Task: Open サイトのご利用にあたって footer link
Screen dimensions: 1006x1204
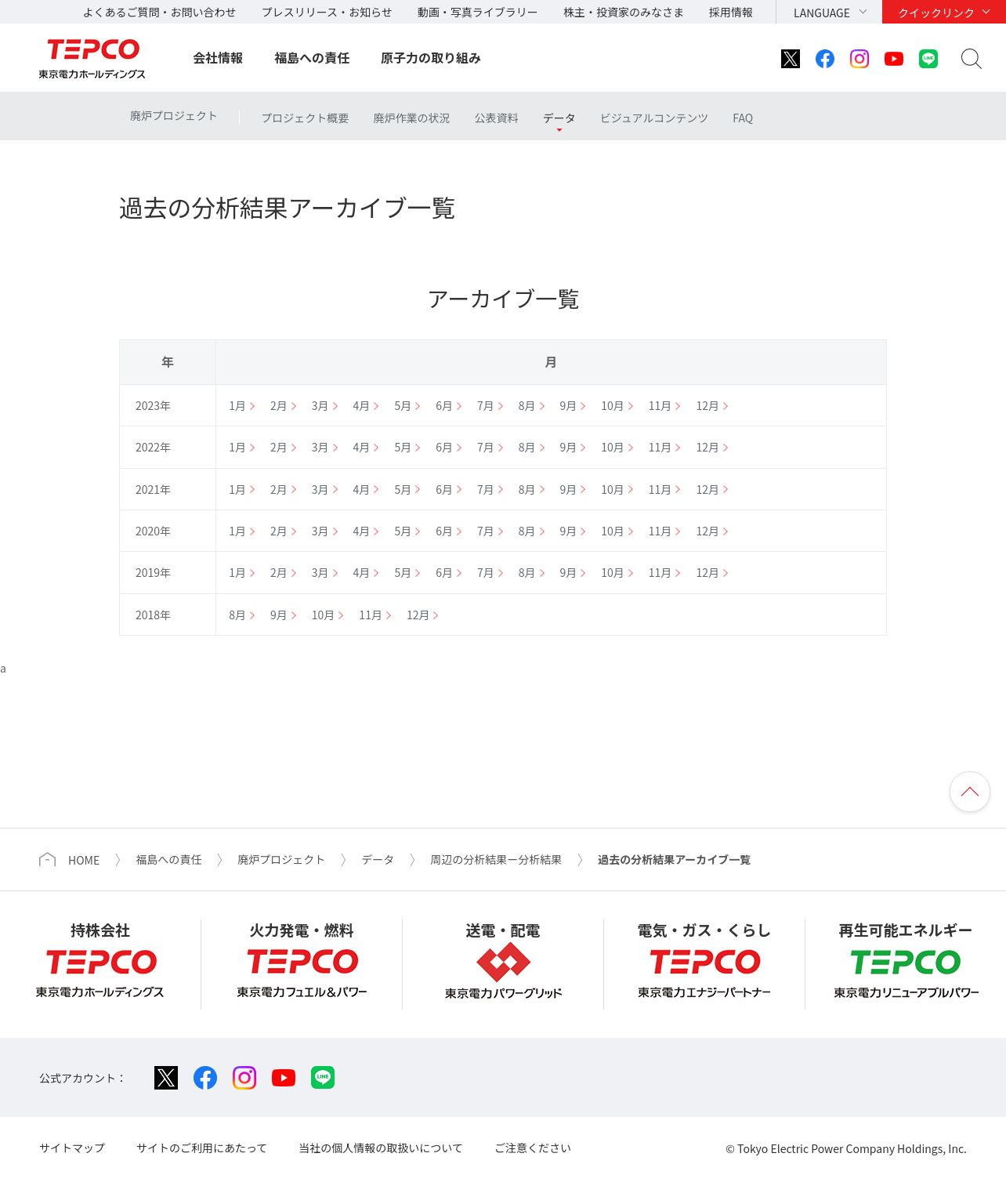Action: click(x=201, y=1148)
